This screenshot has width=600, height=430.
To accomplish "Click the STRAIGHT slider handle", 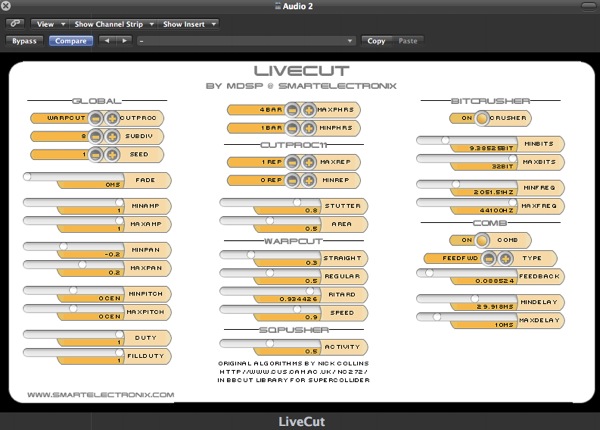I will point(251,255).
